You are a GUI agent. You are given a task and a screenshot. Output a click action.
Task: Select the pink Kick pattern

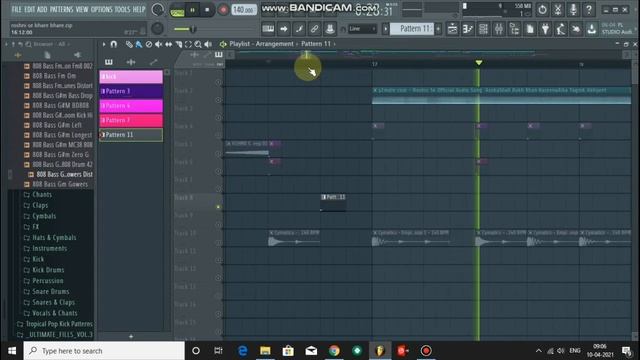pyautogui.click(x=131, y=77)
